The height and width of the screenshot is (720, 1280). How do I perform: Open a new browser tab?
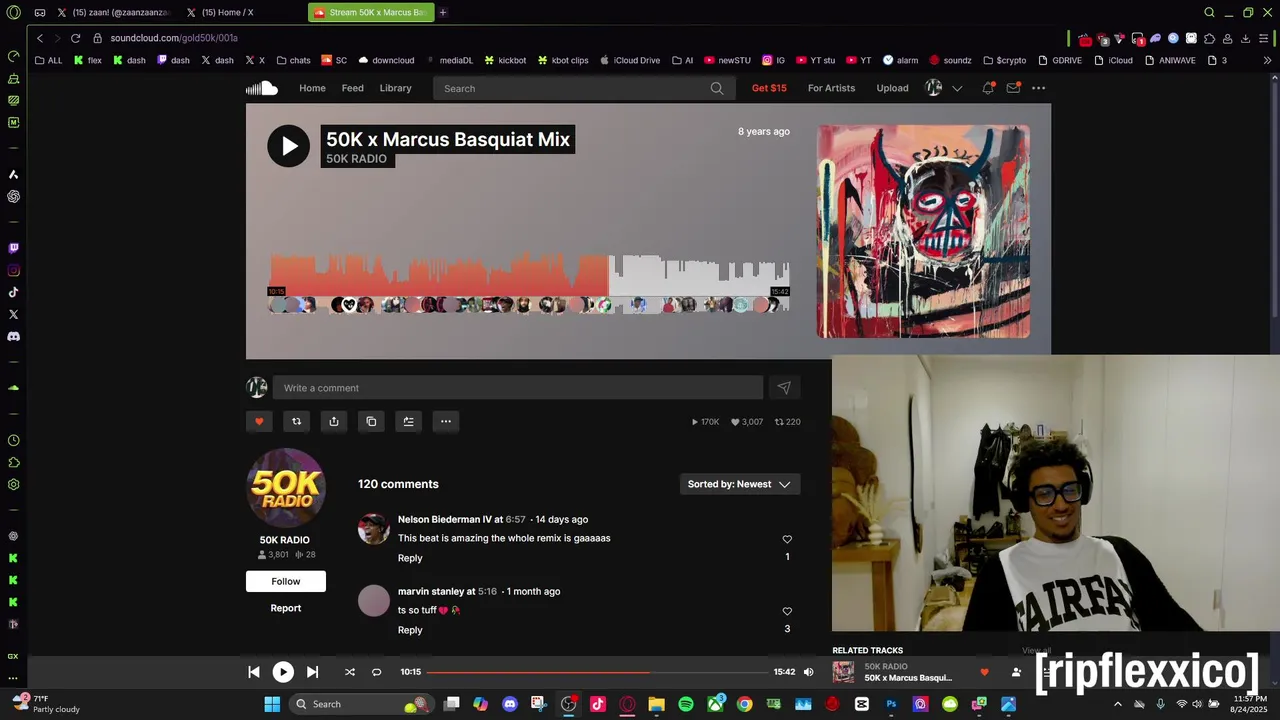coord(443,12)
